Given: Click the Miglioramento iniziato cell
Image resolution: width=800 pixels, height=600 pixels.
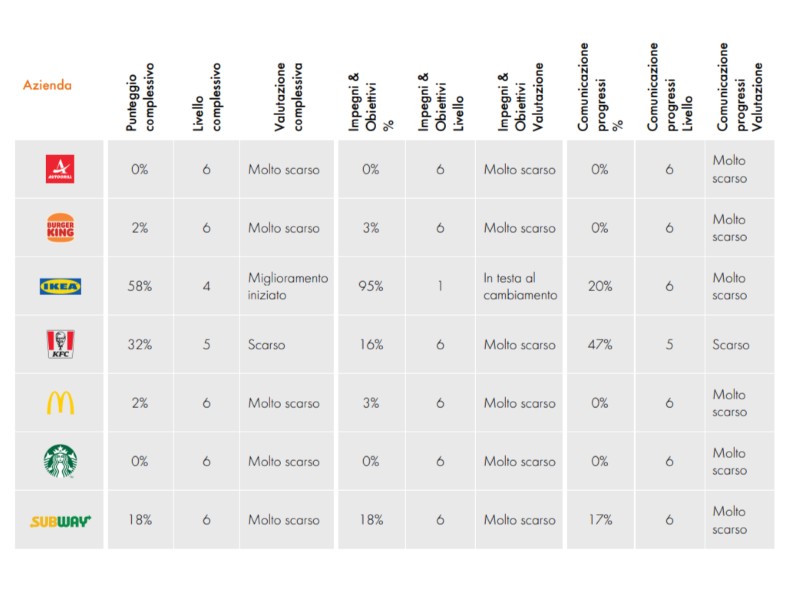Looking at the screenshot, I should coord(288,287).
